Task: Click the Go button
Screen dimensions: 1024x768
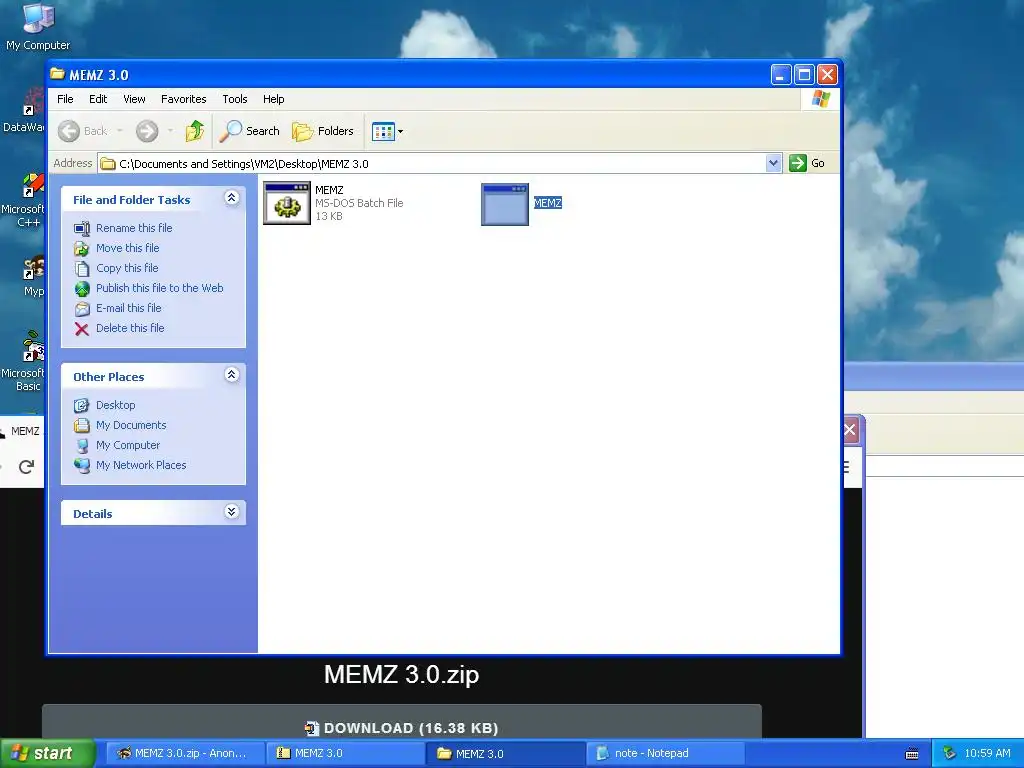Action: point(807,163)
